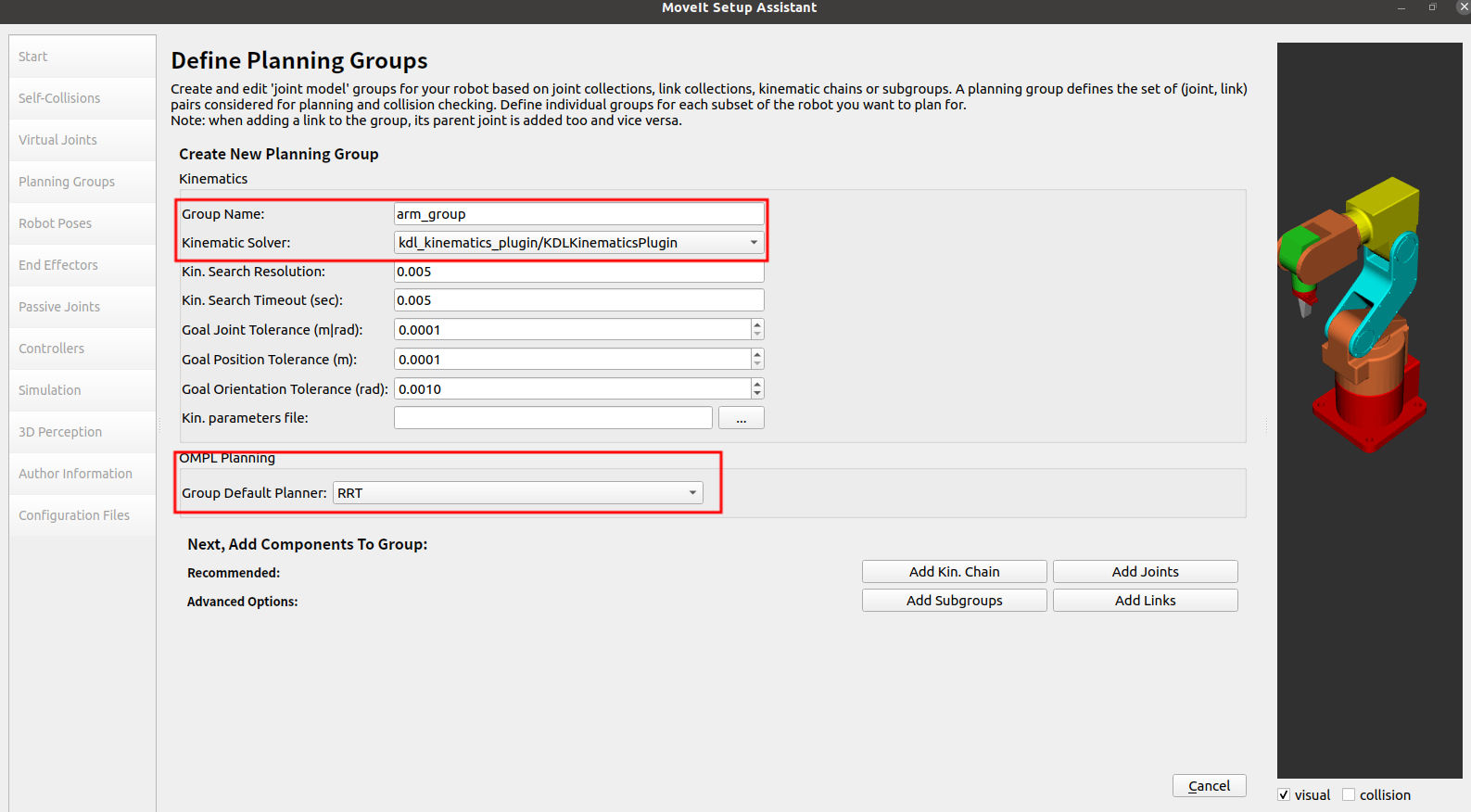Select Passive Joints tab
This screenshot has height=812, width=1471.
pyautogui.click(x=82, y=307)
